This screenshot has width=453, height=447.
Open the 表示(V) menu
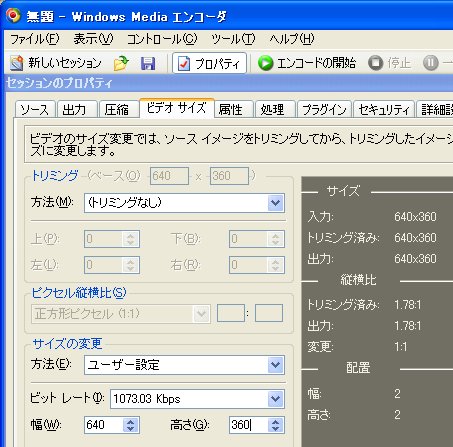pyautogui.click(x=93, y=39)
